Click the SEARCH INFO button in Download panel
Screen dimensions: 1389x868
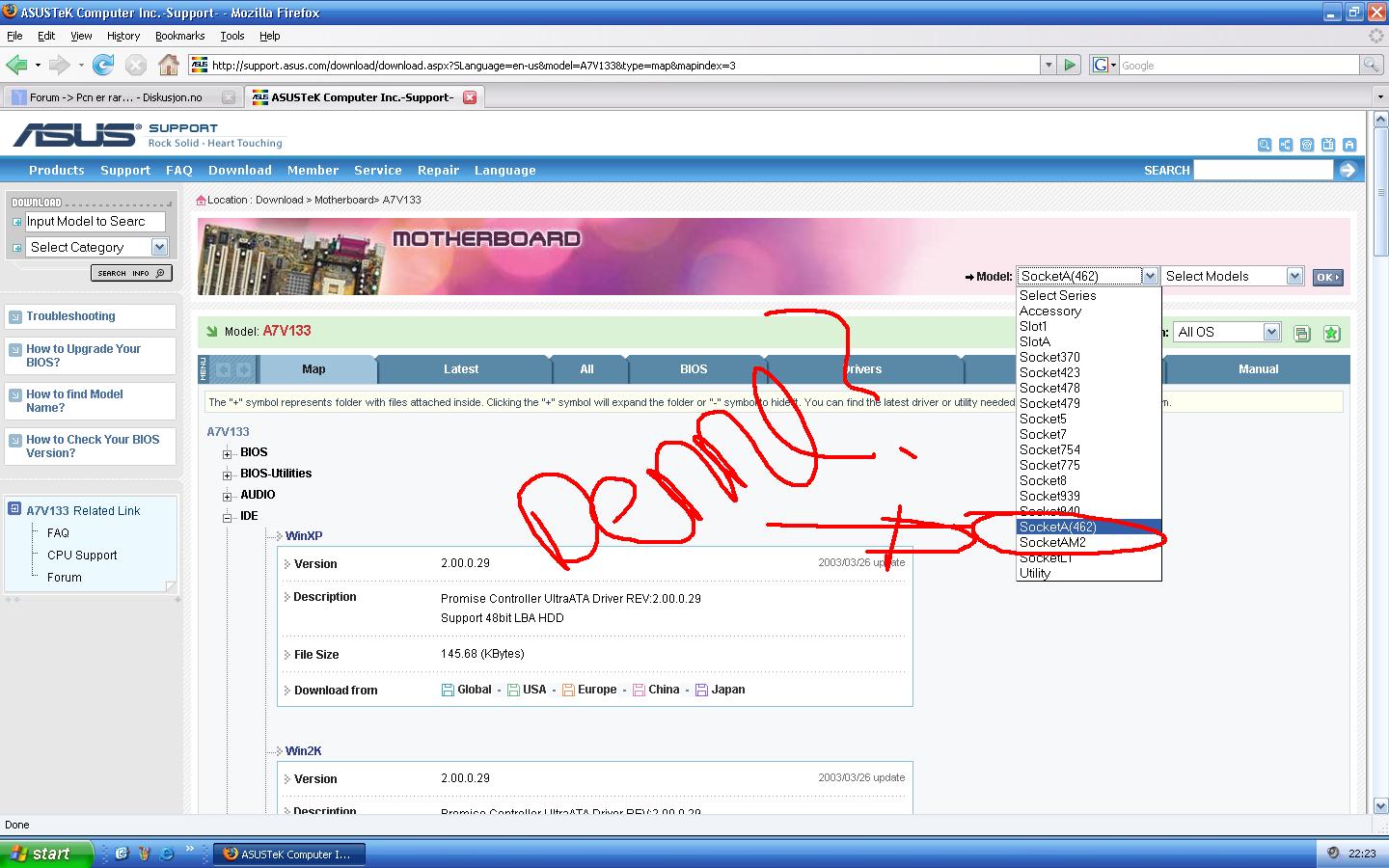(x=132, y=273)
